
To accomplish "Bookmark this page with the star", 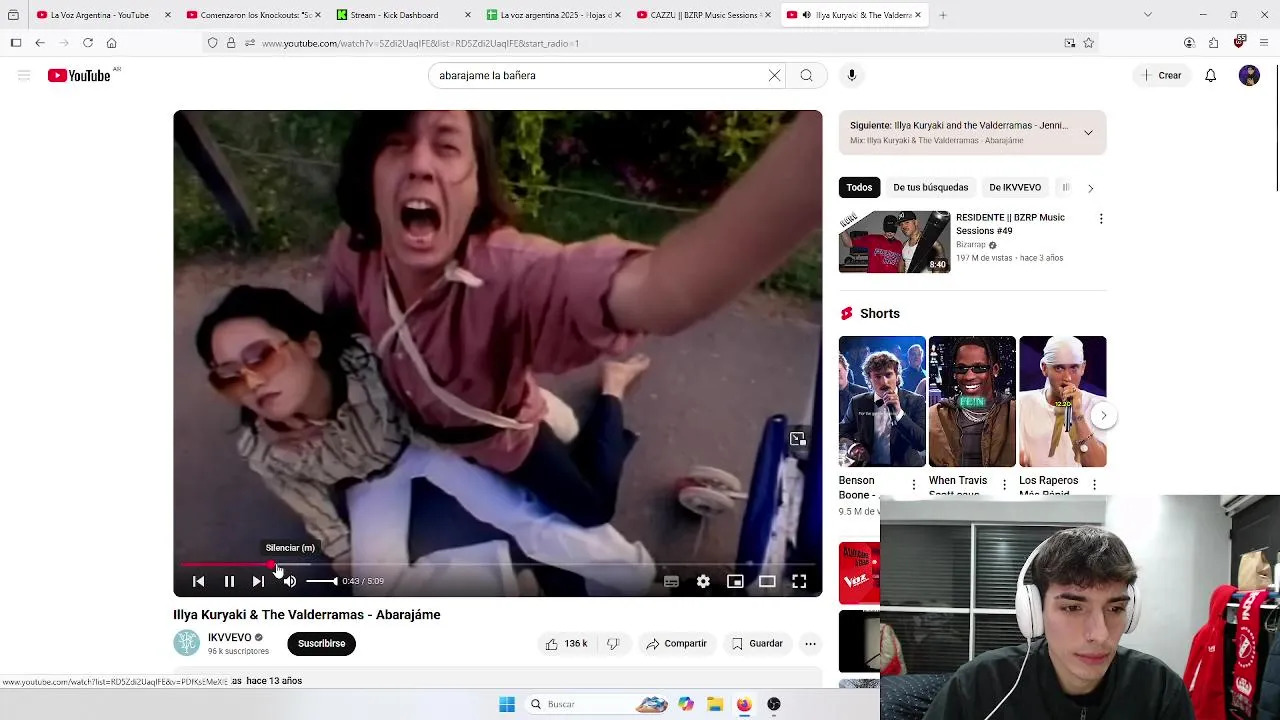I will [1088, 43].
